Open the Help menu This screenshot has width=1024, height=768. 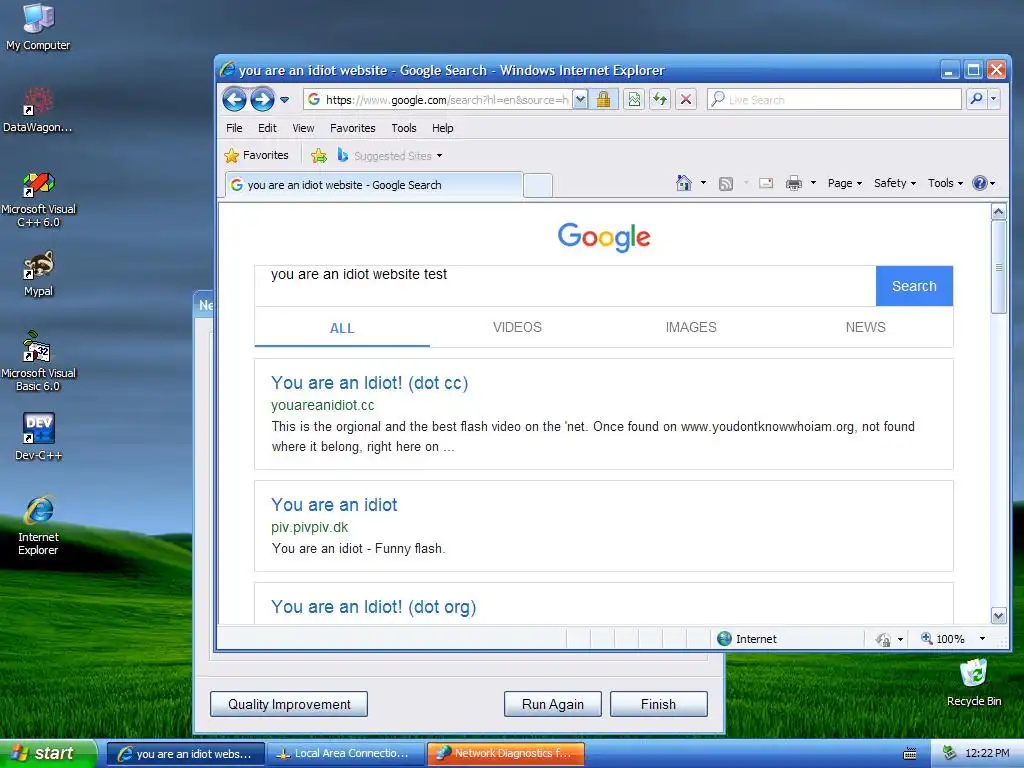pyautogui.click(x=442, y=128)
